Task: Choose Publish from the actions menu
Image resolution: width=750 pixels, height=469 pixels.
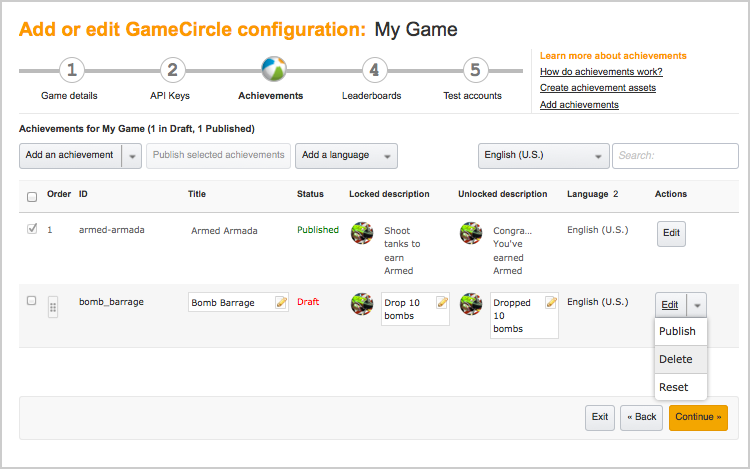Action: 678,332
